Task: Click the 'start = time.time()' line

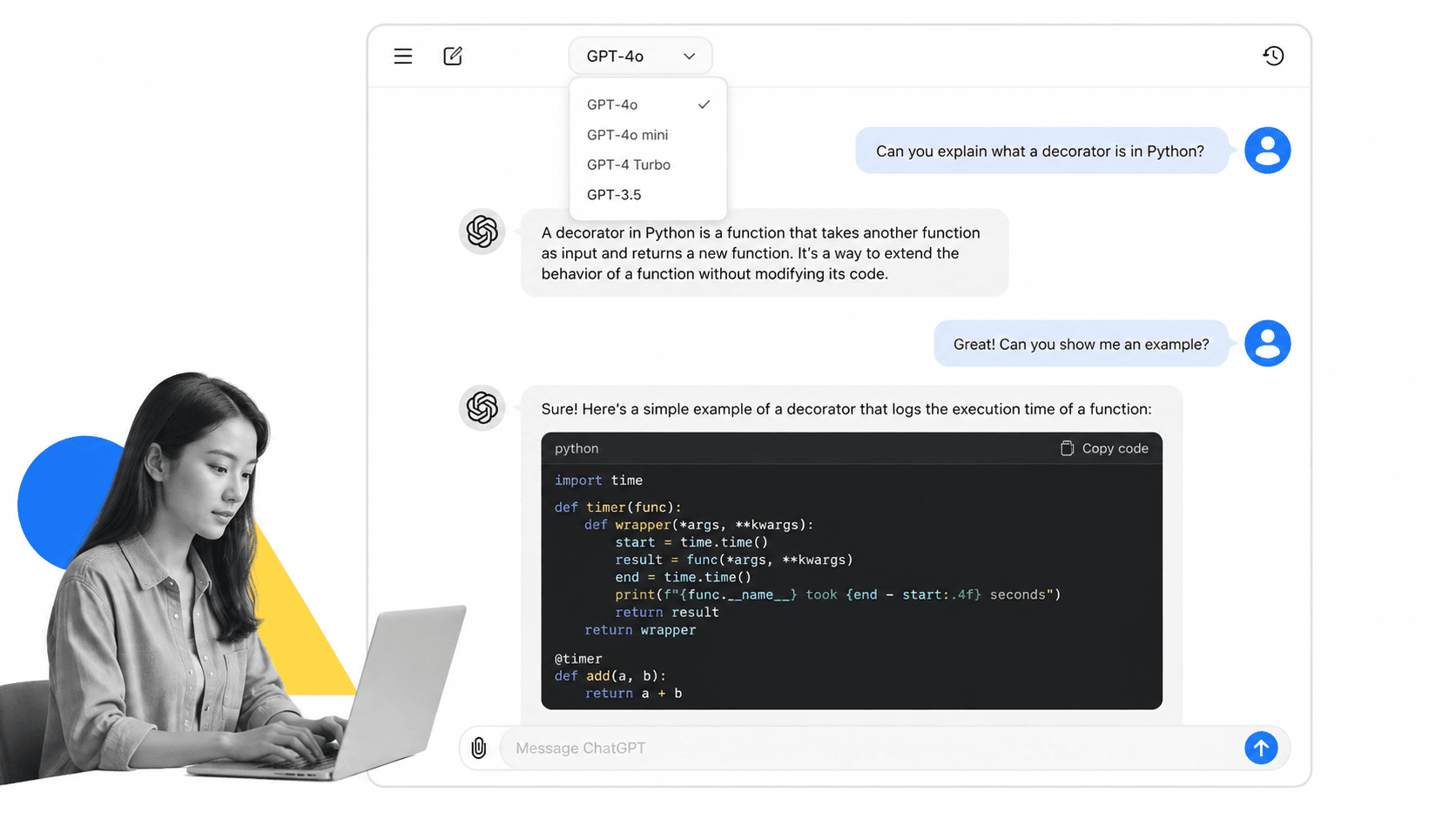Action: click(691, 542)
